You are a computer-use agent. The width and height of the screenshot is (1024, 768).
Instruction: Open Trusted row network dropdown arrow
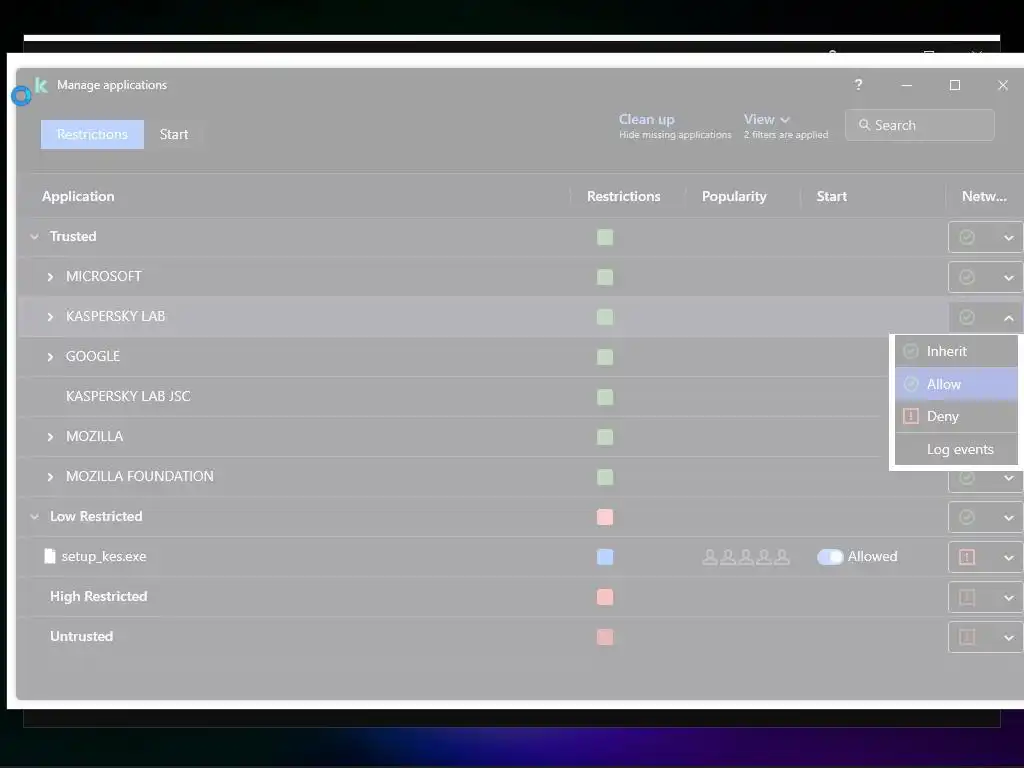[1008, 238]
